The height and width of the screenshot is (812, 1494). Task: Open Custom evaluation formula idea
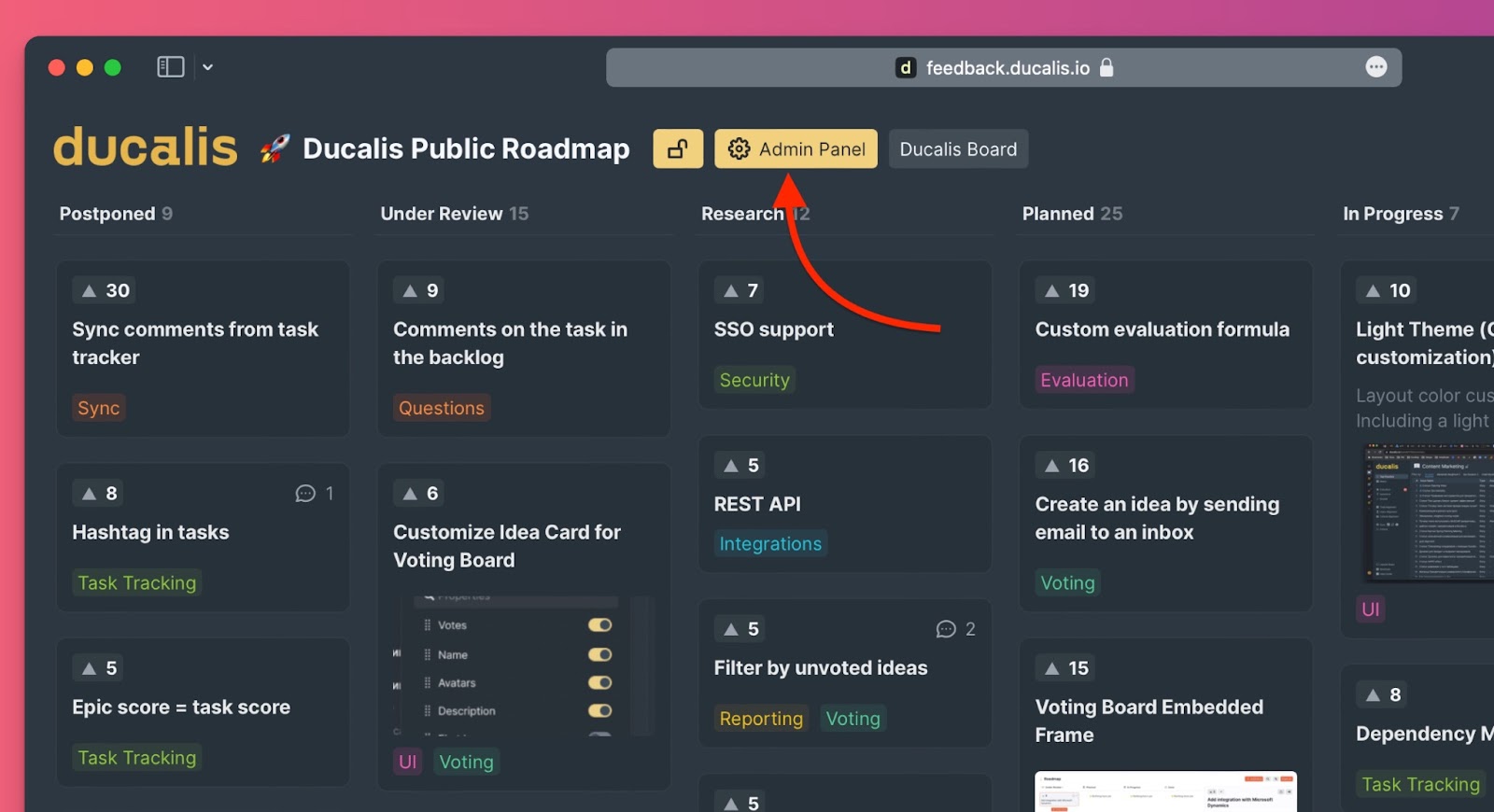click(x=1163, y=329)
